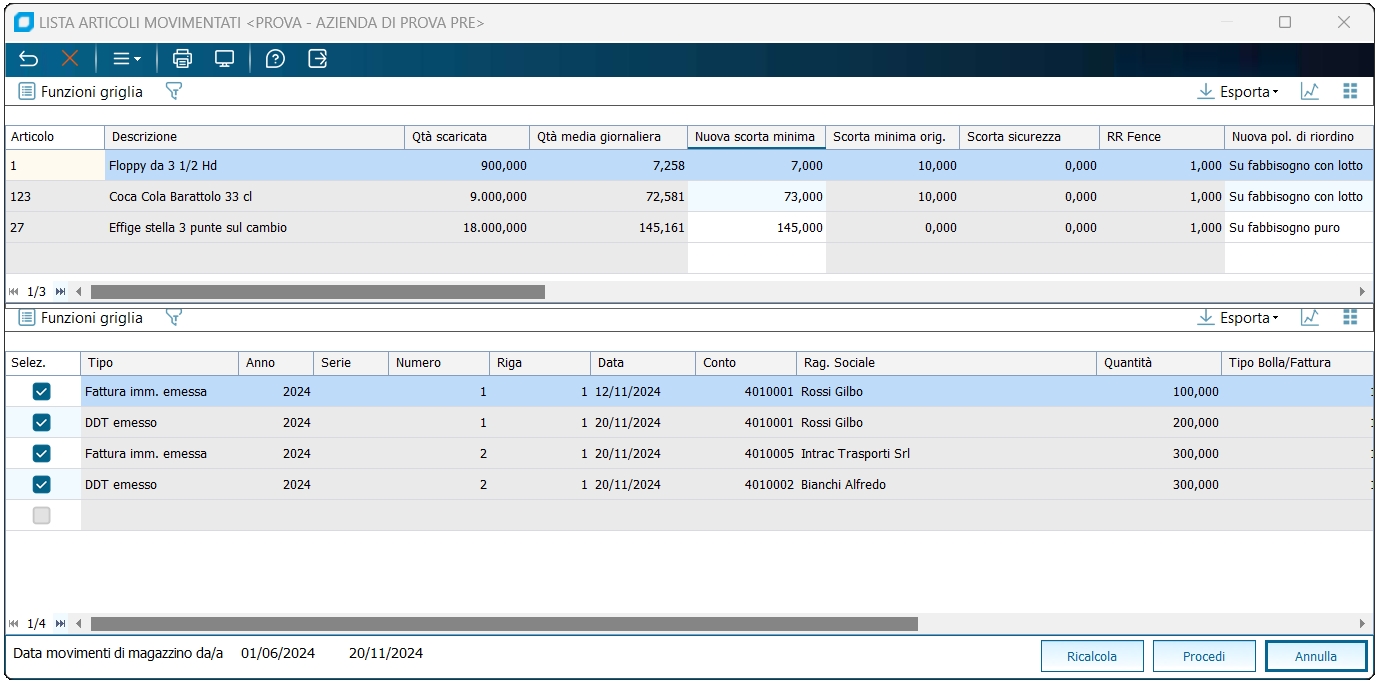
Task: Click the orange X cancel toolbar icon
Action: 70,59
